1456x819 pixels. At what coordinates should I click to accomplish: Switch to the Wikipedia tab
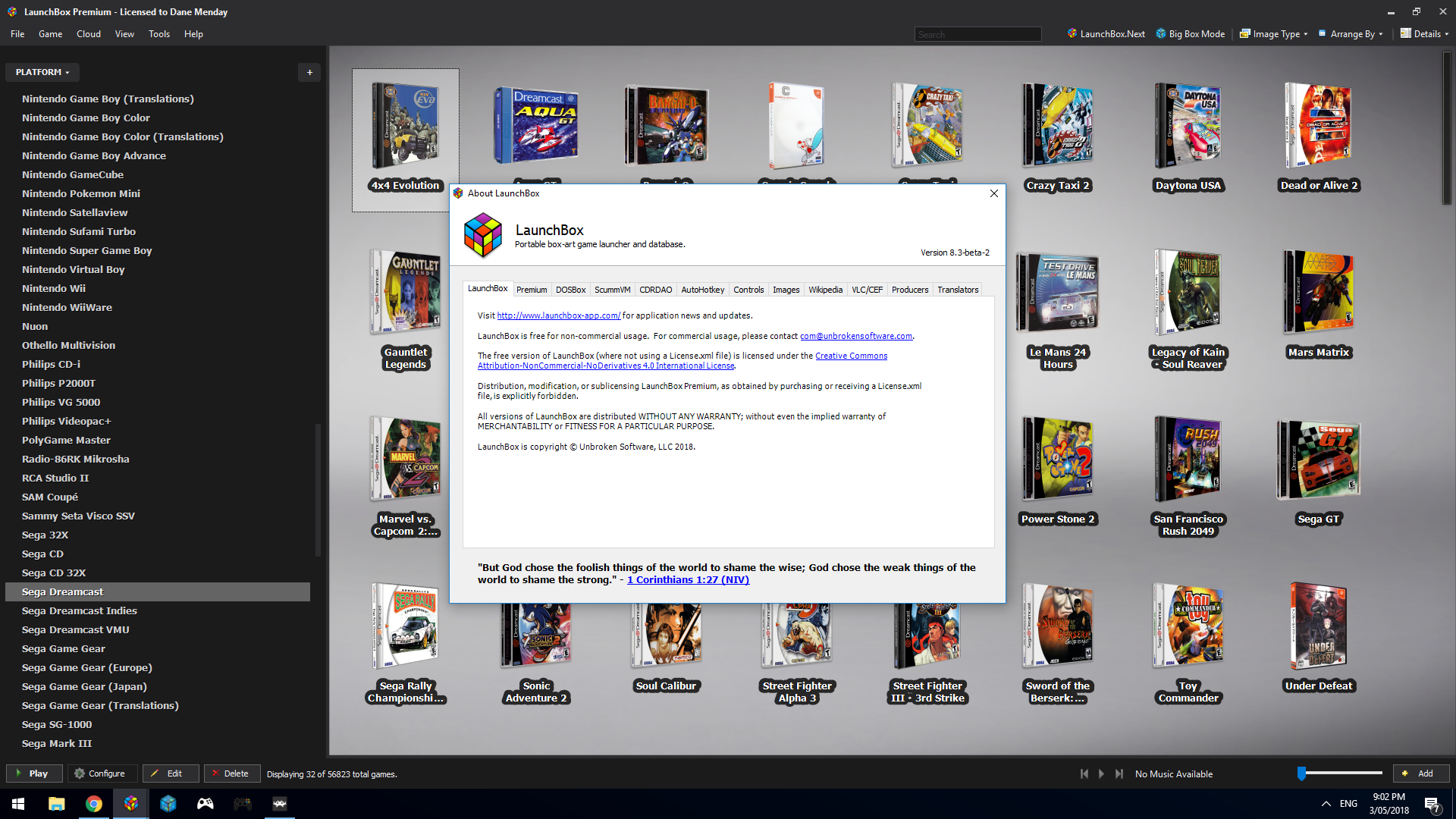(x=825, y=290)
